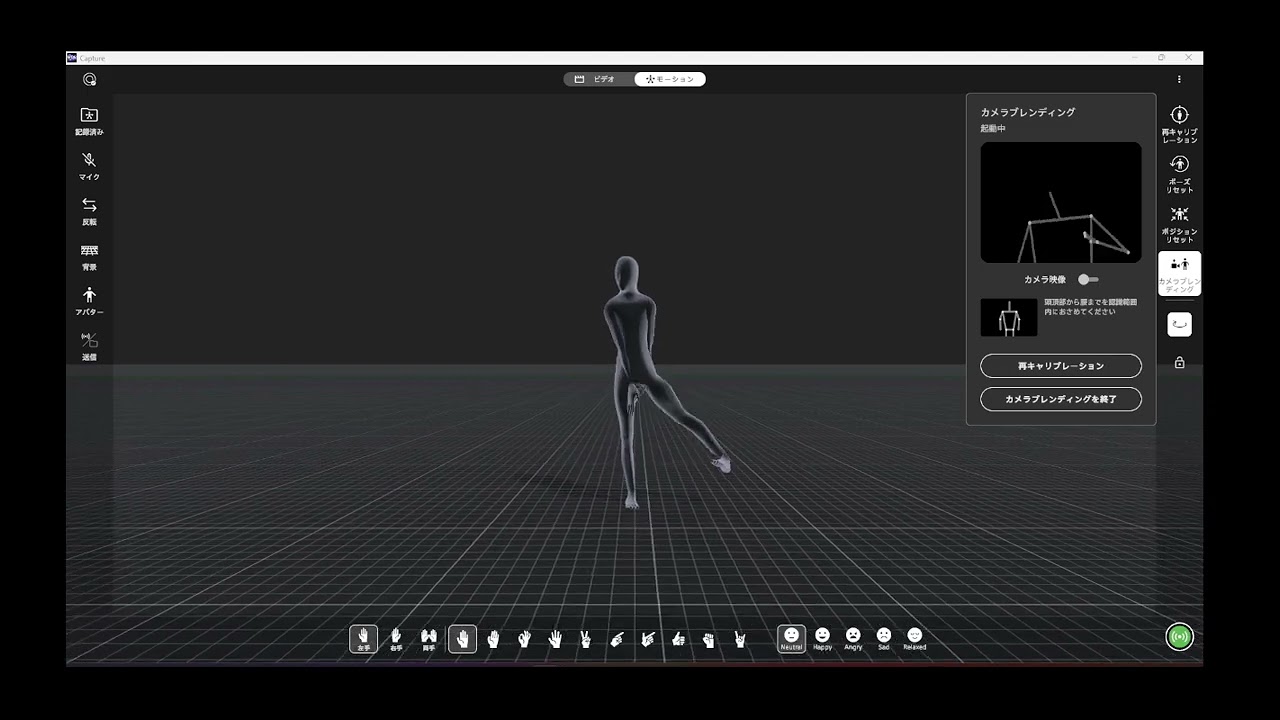Open the 背景 background settings
1280x720 pixels.
[x=89, y=256]
